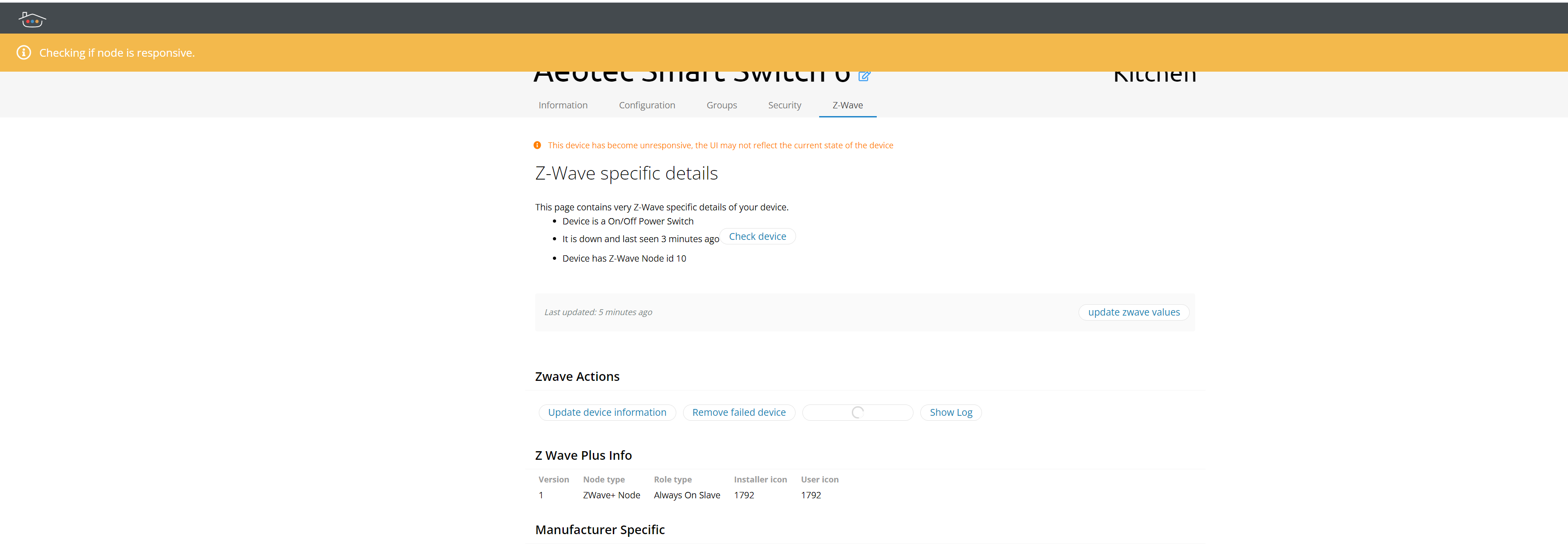Go to the Security tab
The width and height of the screenshot is (1568, 550).
point(784,105)
